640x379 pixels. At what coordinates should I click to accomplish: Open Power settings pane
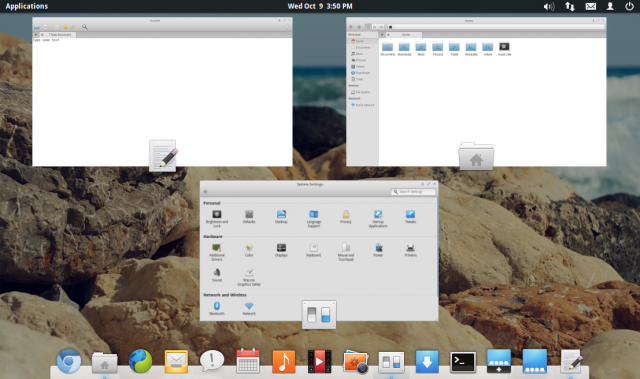point(378,250)
